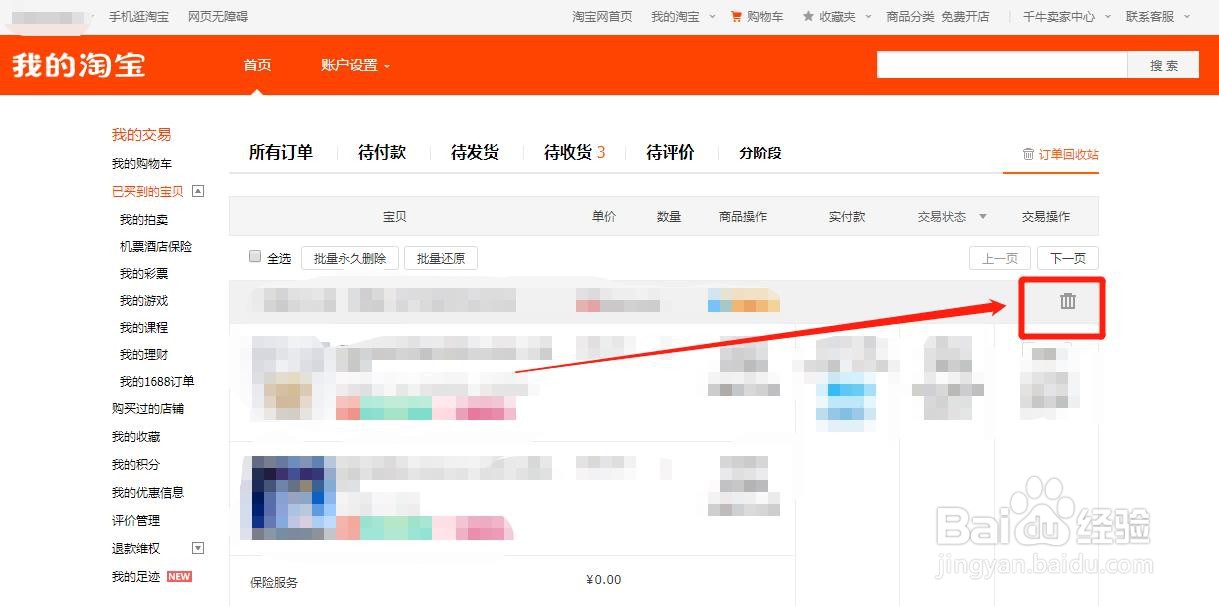Switch to the 所有订单 tab
The image size is (1219, 606).
281,152
